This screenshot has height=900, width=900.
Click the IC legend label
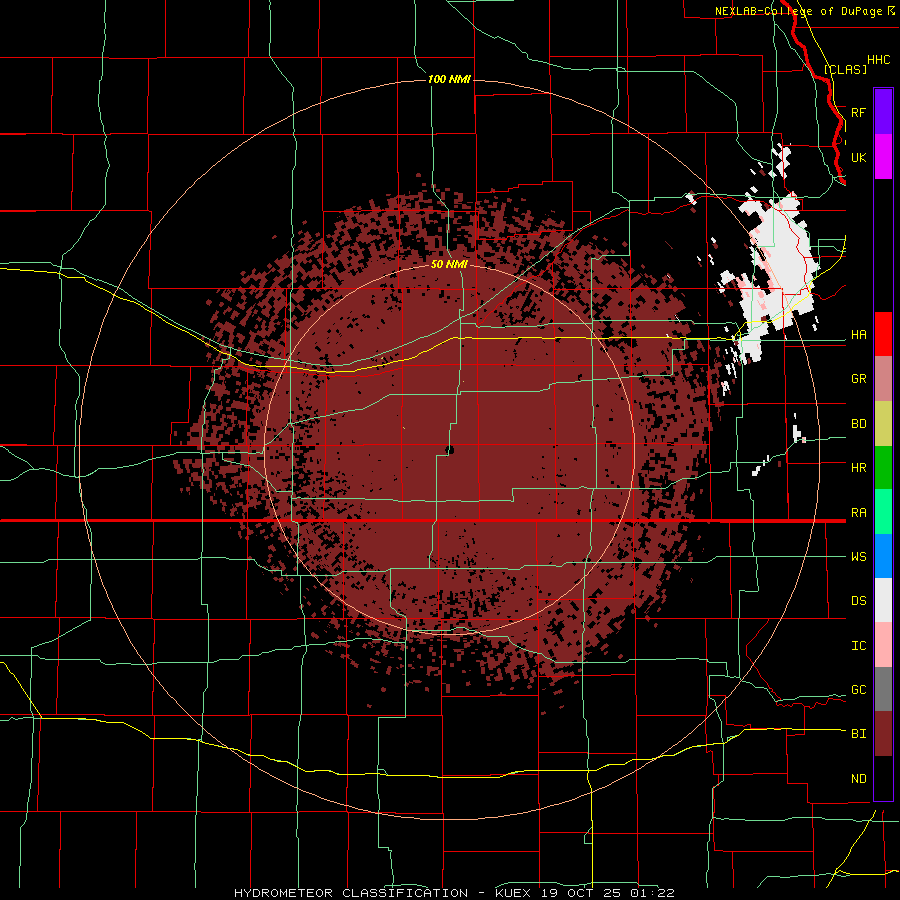click(x=858, y=646)
